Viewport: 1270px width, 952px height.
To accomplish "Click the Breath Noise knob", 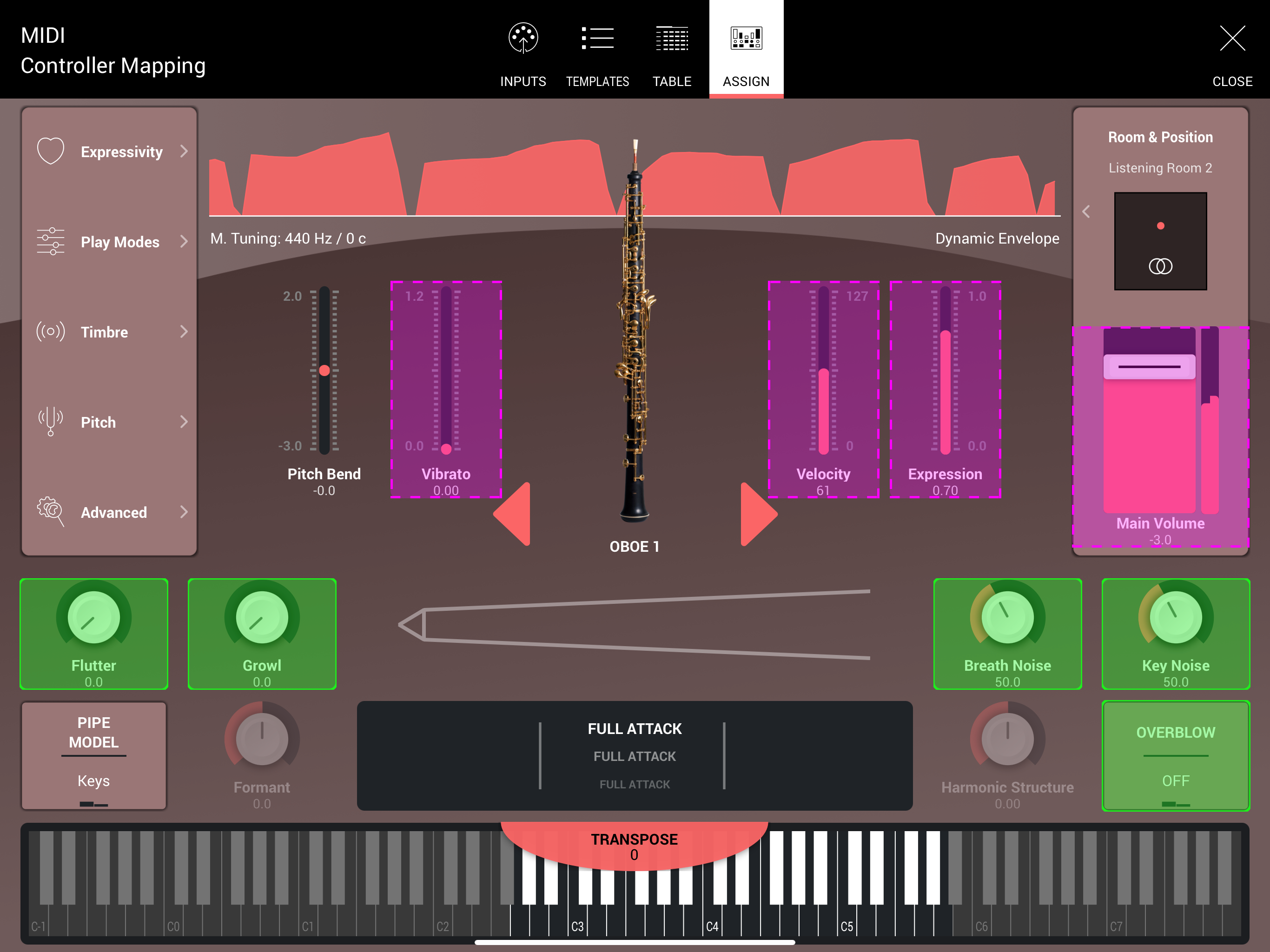I will 1008,617.
